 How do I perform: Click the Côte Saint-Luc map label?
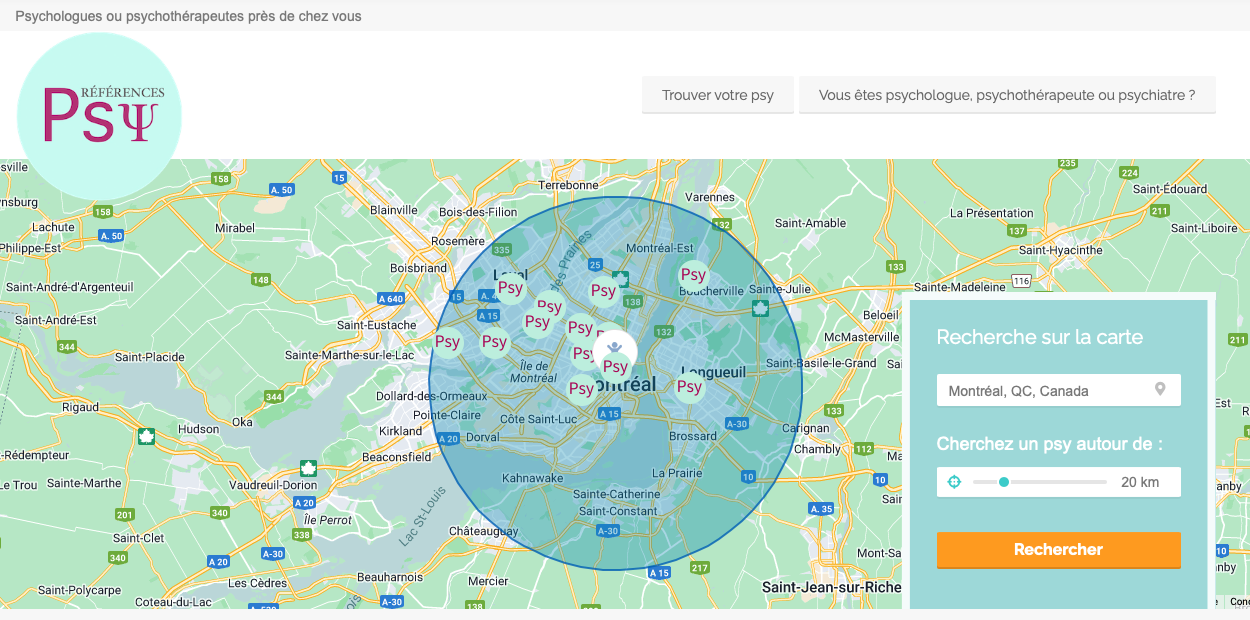(x=539, y=418)
